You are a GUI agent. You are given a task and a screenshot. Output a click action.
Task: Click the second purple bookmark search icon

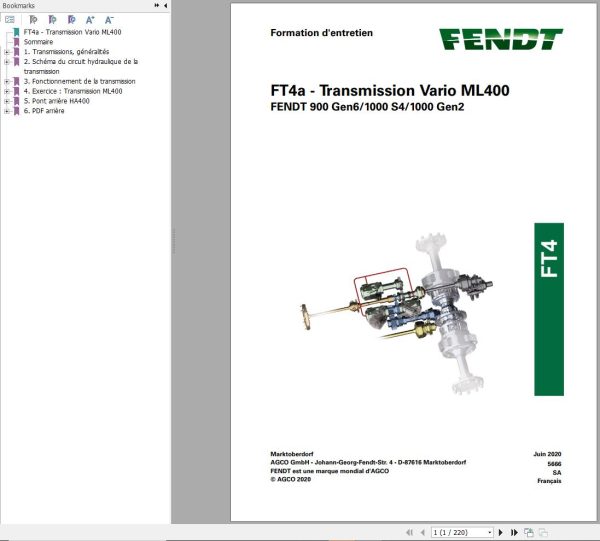tap(52, 20)
